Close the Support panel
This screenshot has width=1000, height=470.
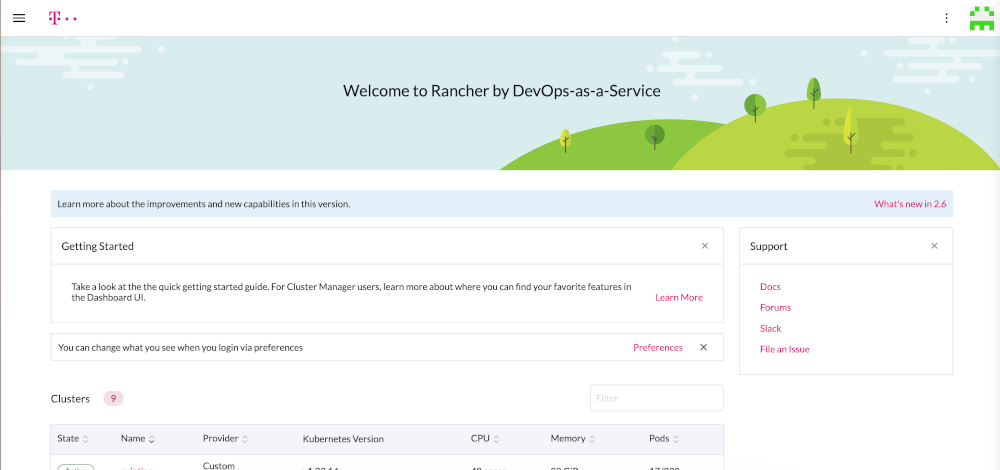pos(934,246)
